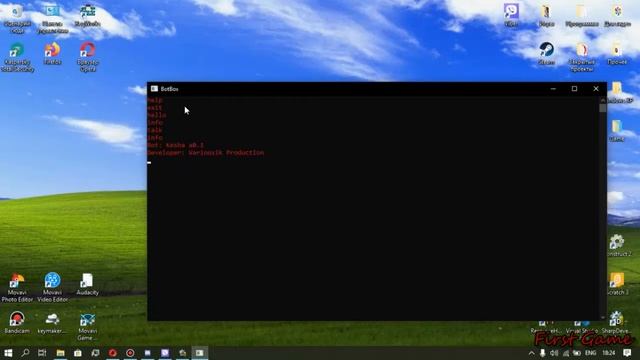Switch to Viber in the taskbar
This screenshot has width=640, height=360.
(x=165, y=353)
